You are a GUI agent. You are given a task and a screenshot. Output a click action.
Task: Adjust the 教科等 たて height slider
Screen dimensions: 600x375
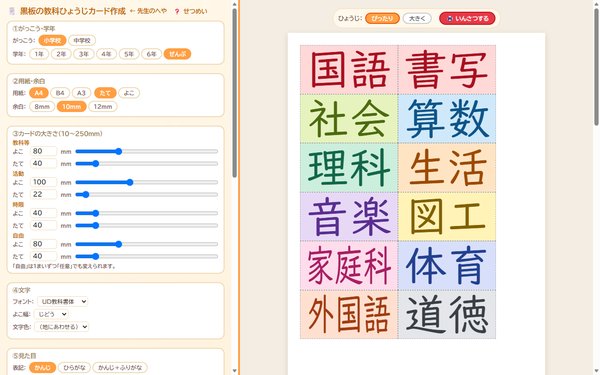click(147, 164)
